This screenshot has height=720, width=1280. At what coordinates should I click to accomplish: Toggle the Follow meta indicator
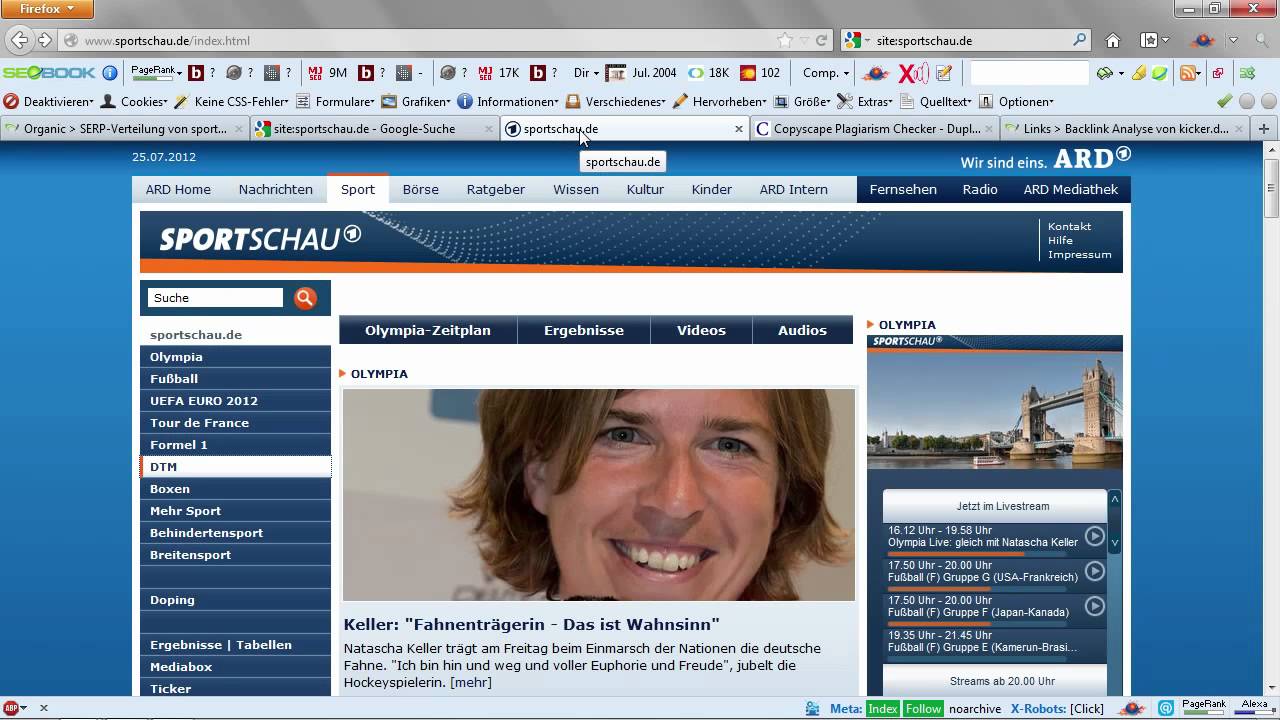(x=923, y=708)
